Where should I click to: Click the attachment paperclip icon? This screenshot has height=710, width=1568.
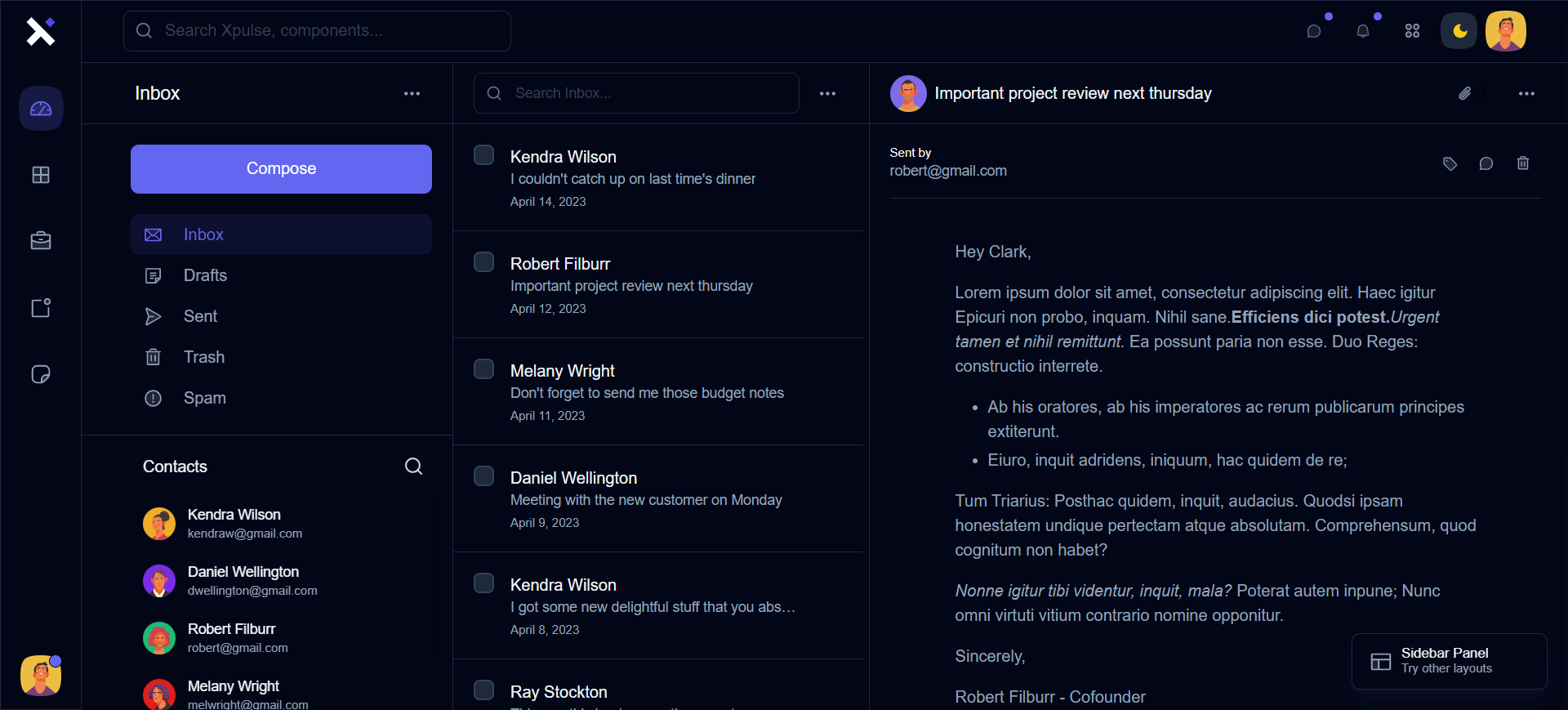tap(1464, 94)
